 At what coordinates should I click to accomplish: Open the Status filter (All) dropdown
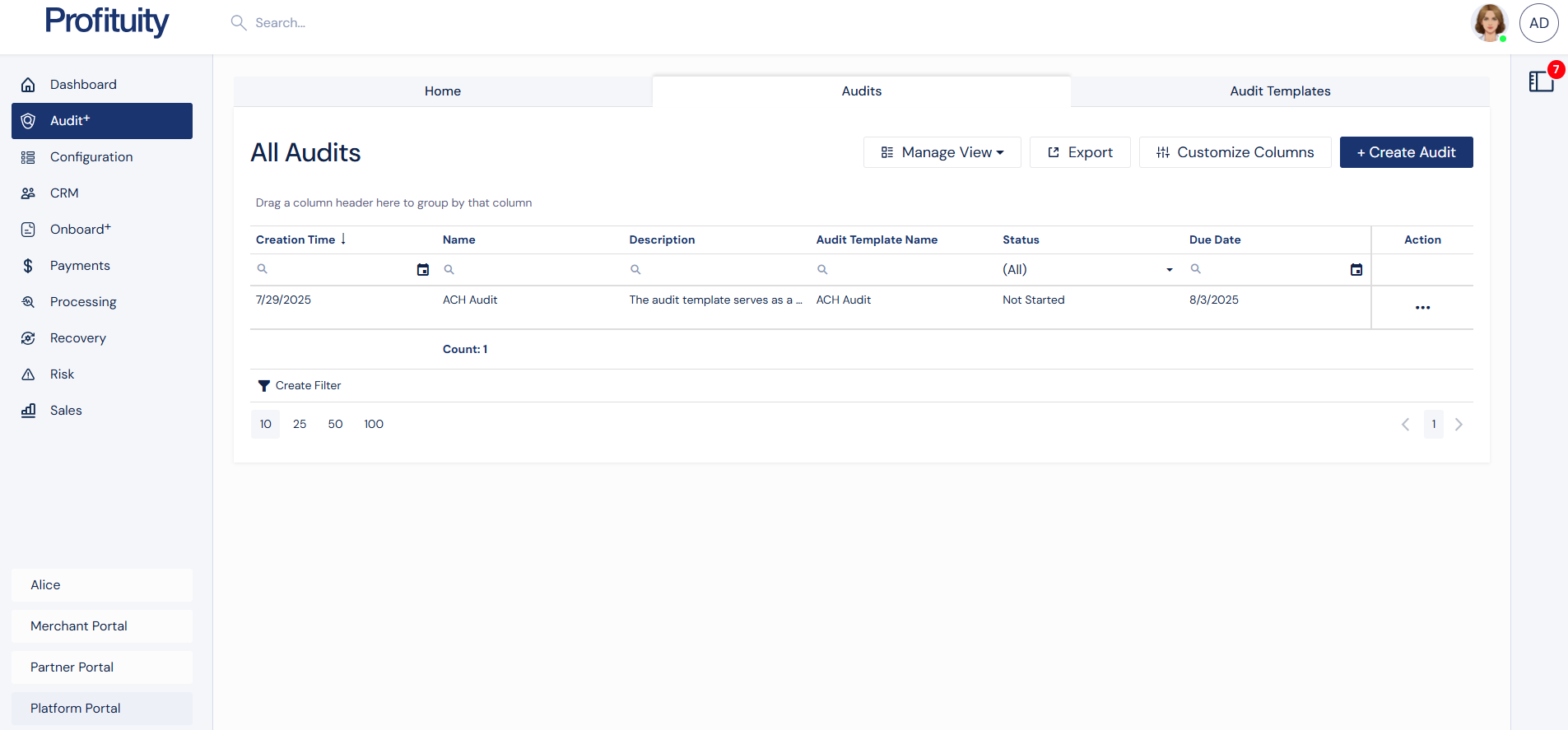(1086, 270)
